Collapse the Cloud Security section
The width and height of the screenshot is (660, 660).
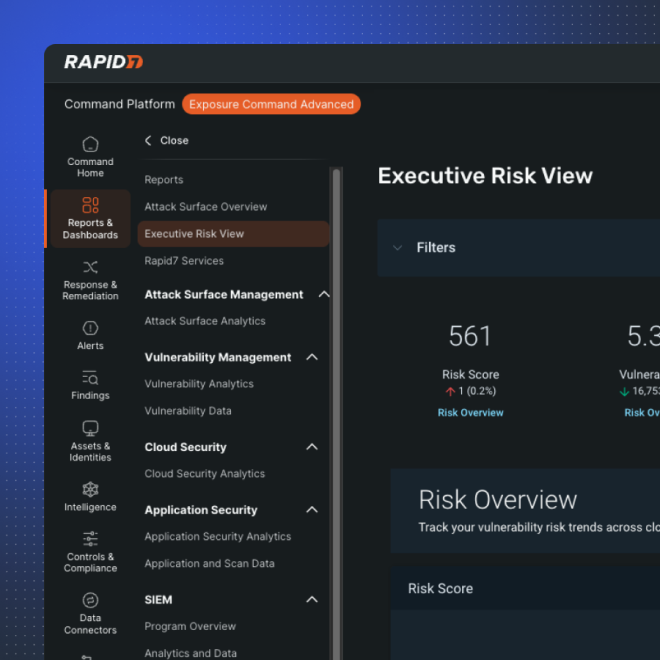[x=312, y=447]
